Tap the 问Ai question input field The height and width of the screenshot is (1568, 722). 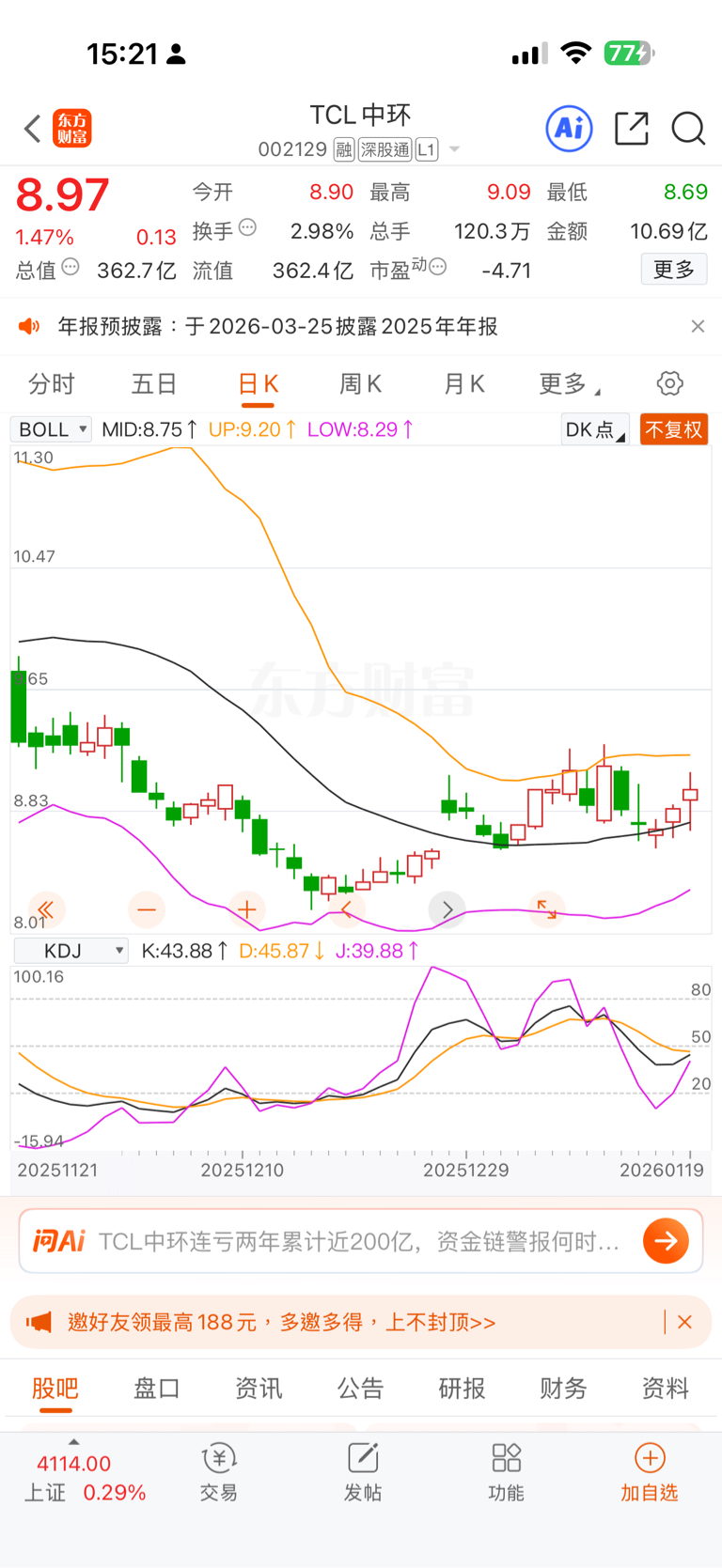(361, 1241)
